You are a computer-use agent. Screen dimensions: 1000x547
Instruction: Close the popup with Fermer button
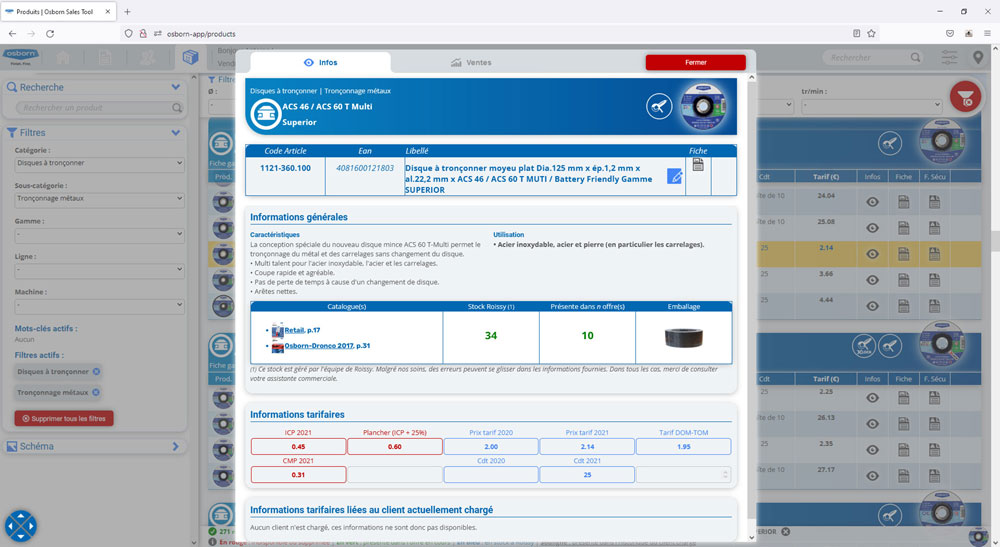[696, 62]
